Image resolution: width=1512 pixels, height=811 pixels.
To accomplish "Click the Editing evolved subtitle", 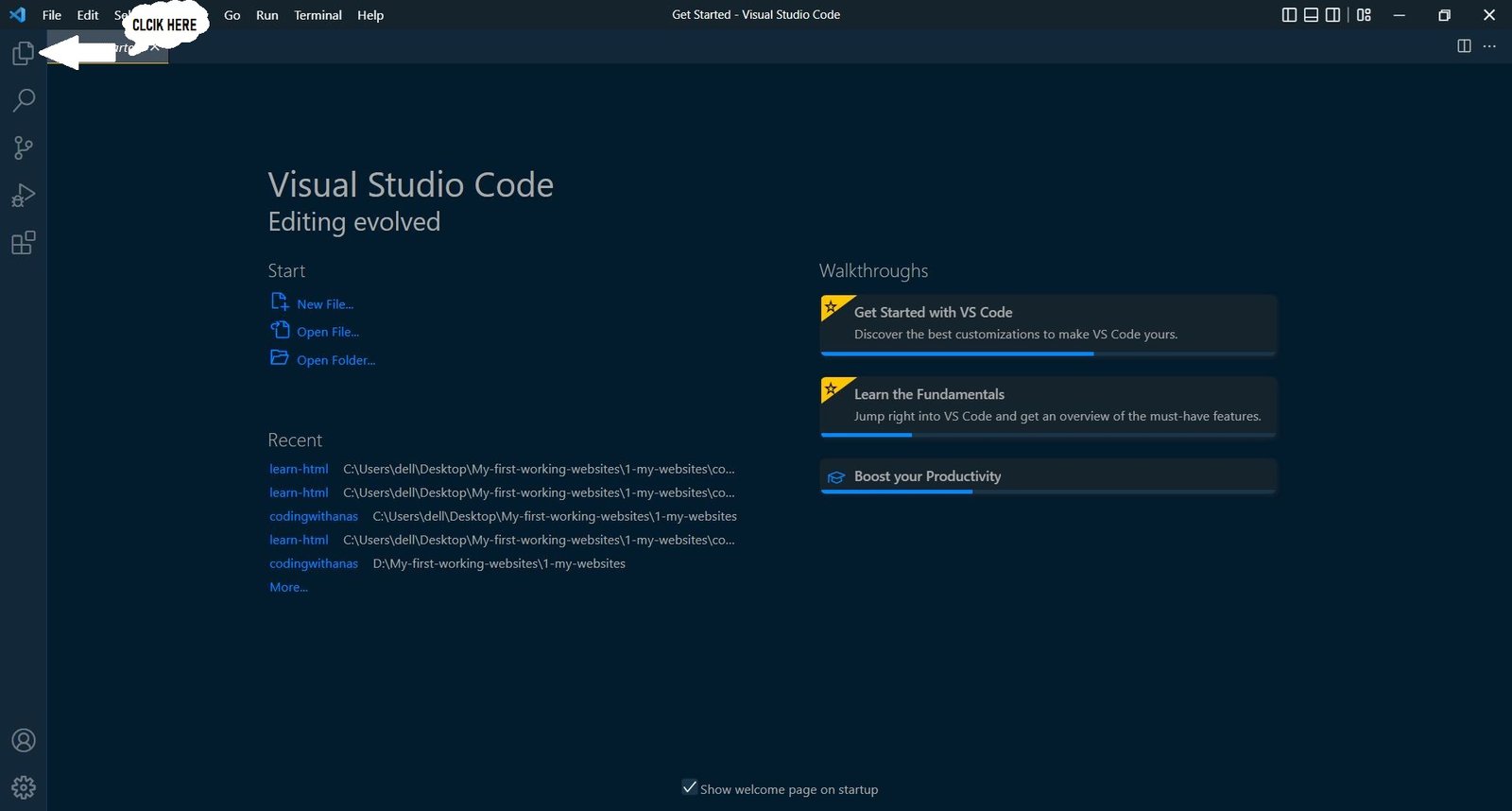I will click(x=354, y=221).
